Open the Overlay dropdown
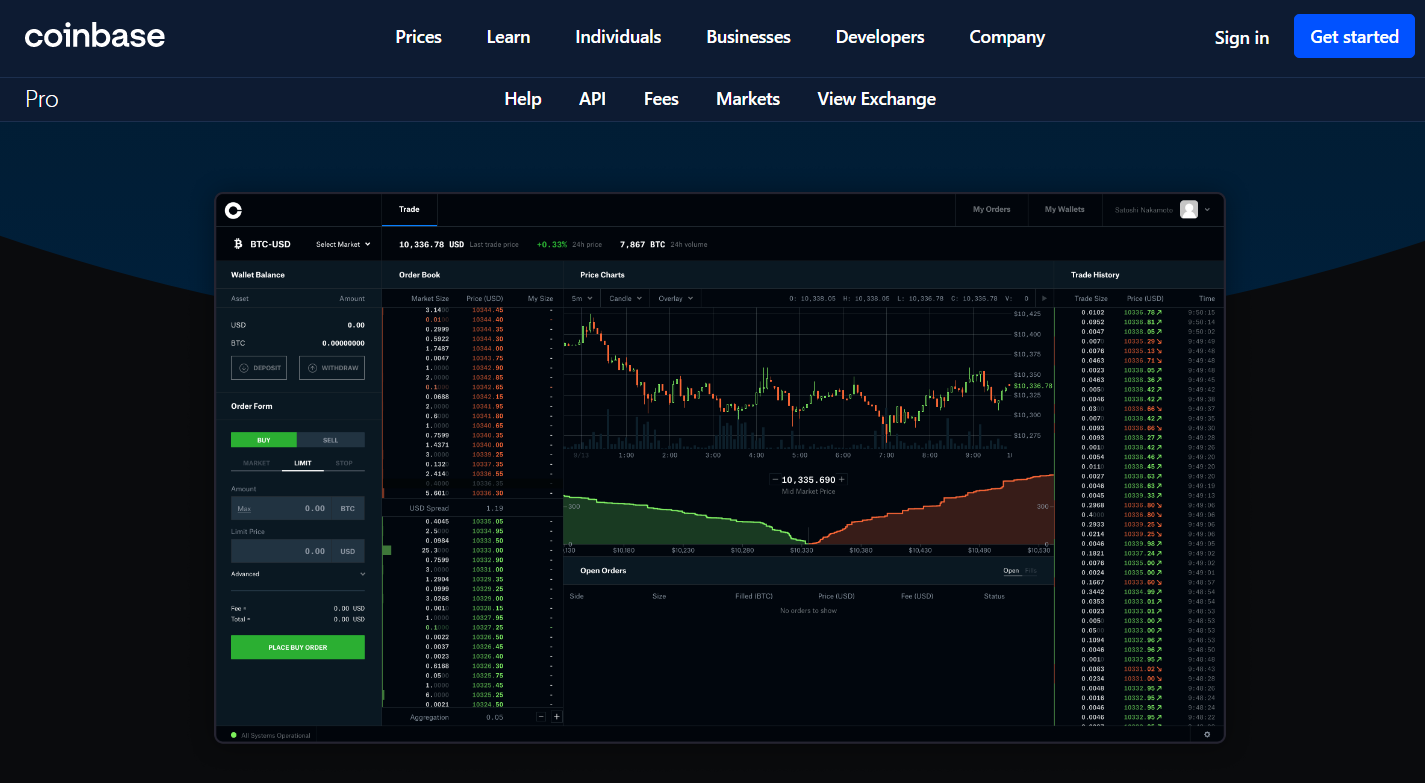The height and width of the screenshot is (783, 1425). point(675,298)
